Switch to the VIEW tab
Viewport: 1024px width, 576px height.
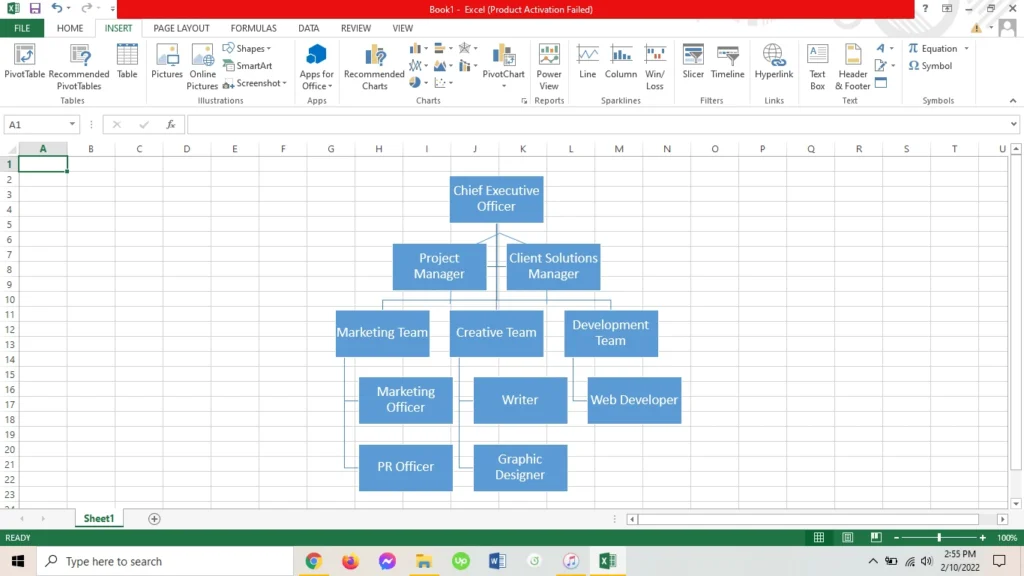point(402,28)
